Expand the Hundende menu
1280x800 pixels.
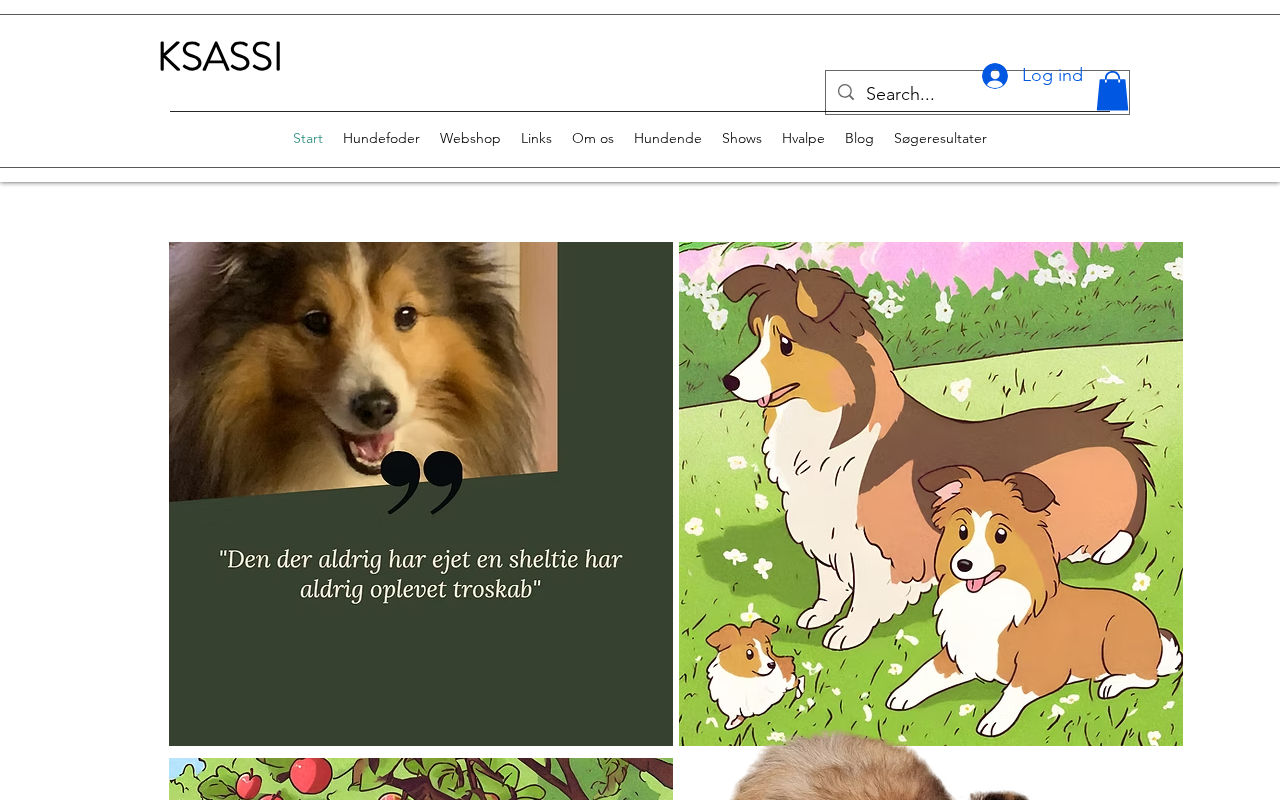pos(668,138)
